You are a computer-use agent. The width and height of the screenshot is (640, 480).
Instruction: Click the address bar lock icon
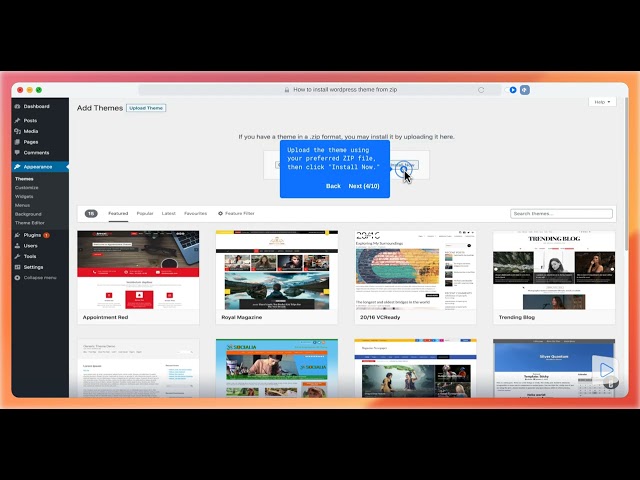coord(287,90)
